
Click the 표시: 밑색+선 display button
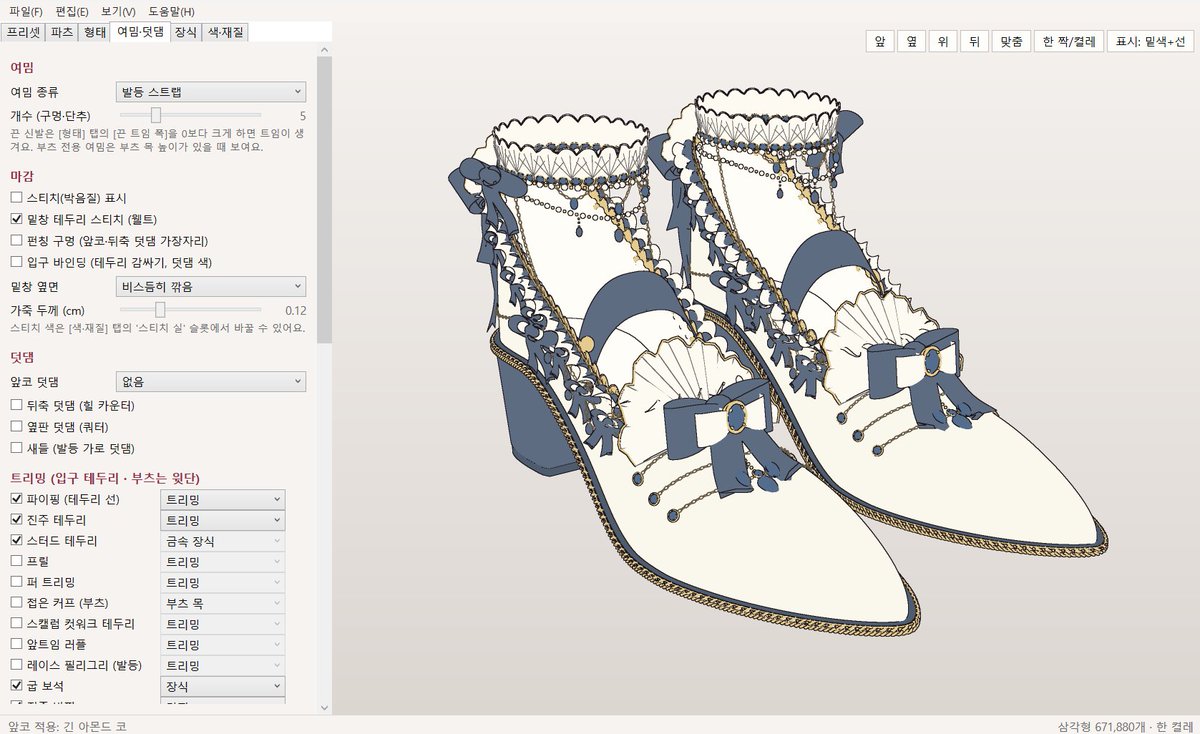click(x=1150, y=42)
